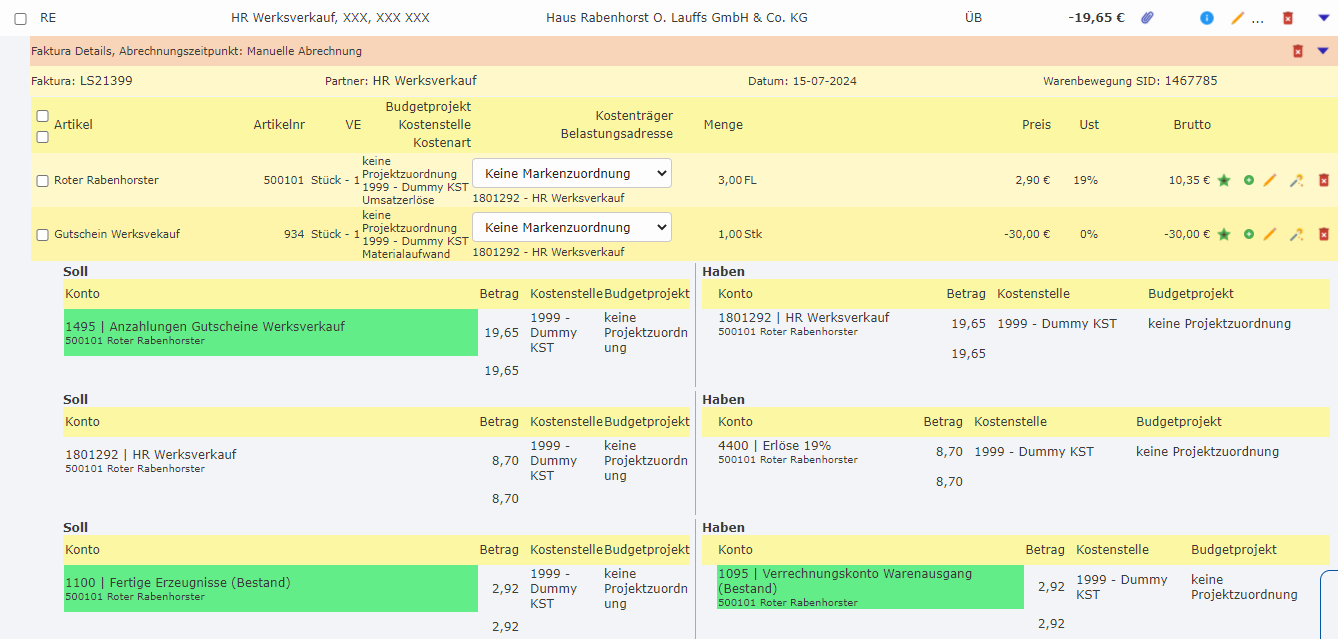Image resolution: width=1338 pixels, height=639 pixels.
Task: Open the blue info icon in RE row
Action: (x=1207, y=18)
